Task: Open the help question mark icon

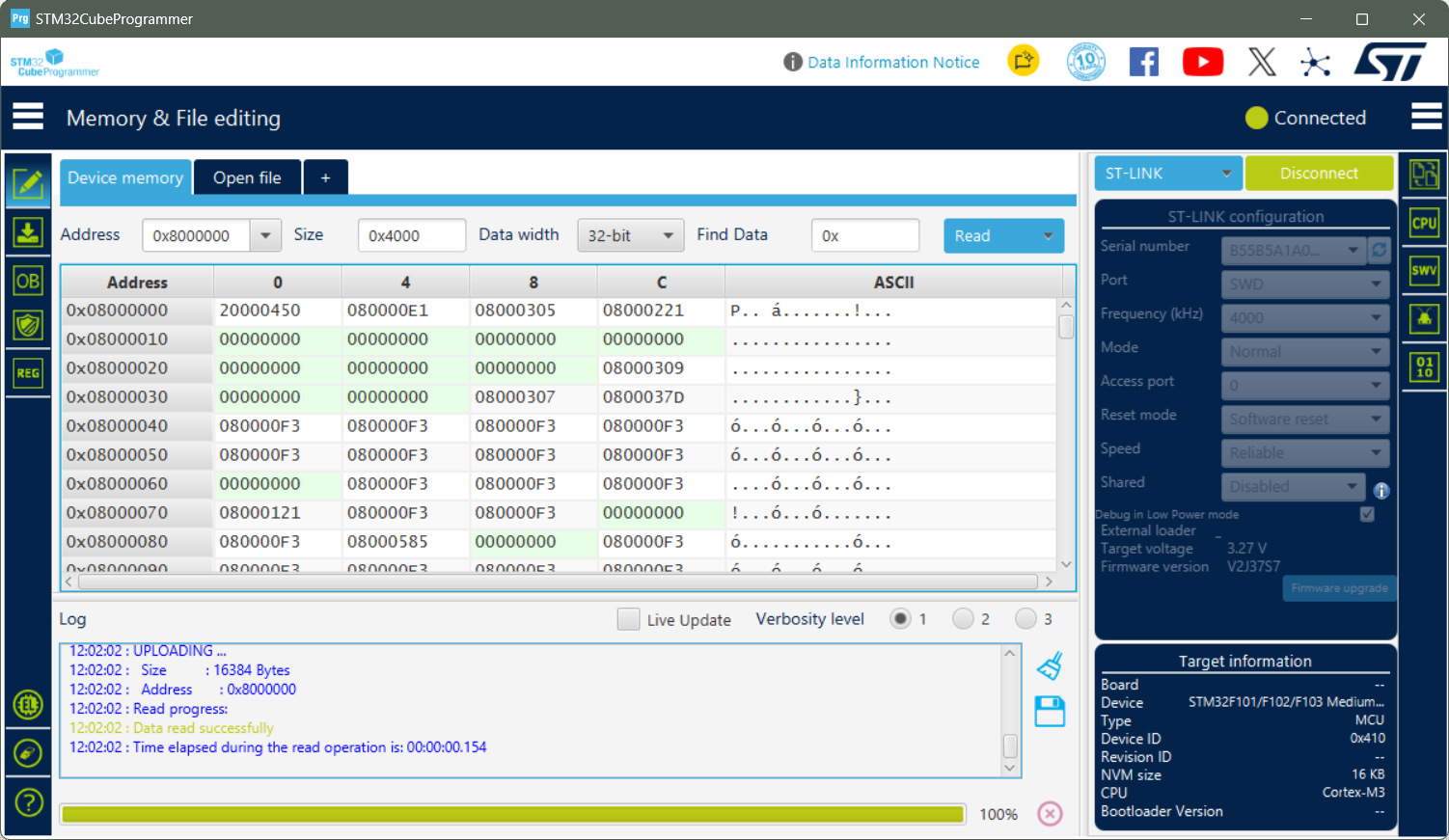Action: coord(28,801)
